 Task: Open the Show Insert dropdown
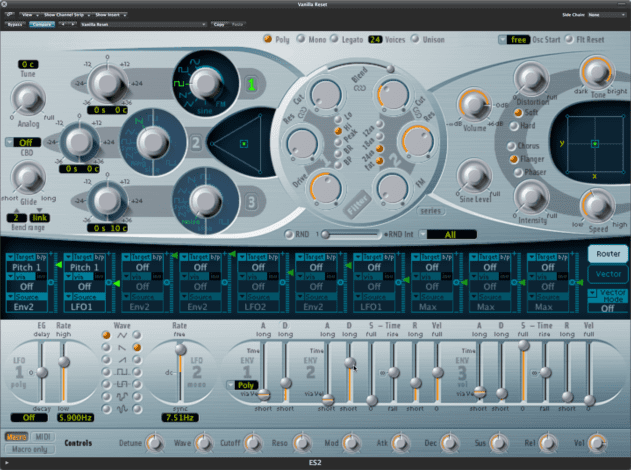[x=109, y=15]
